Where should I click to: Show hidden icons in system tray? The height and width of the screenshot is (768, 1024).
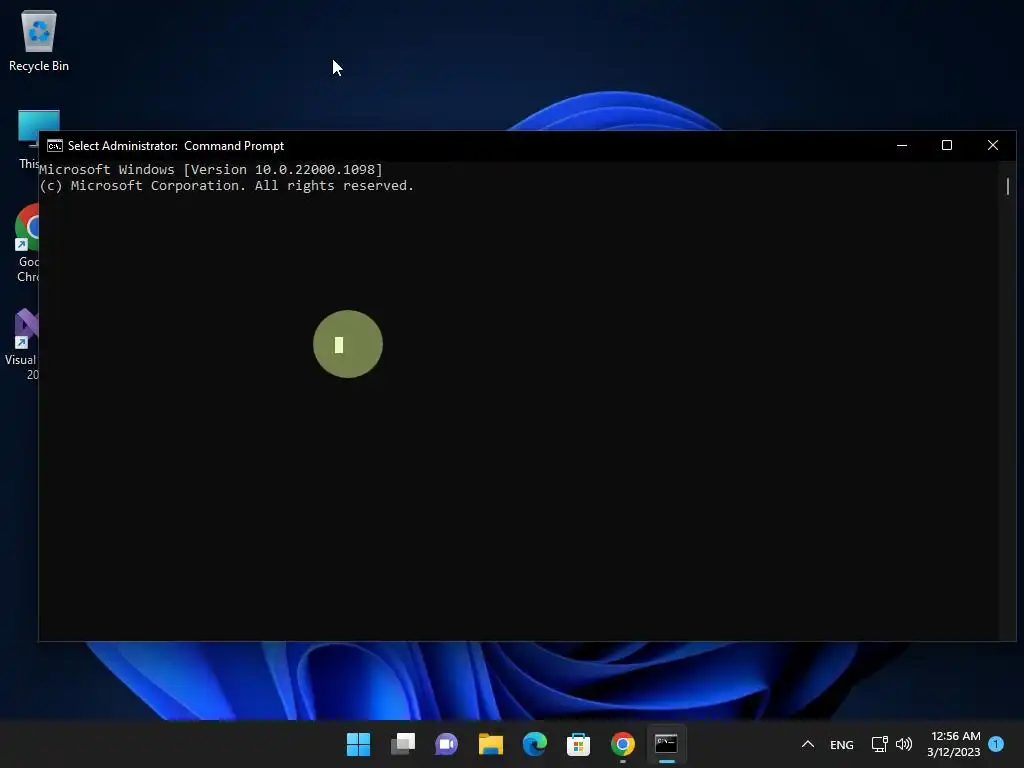(x=808, y=744)
